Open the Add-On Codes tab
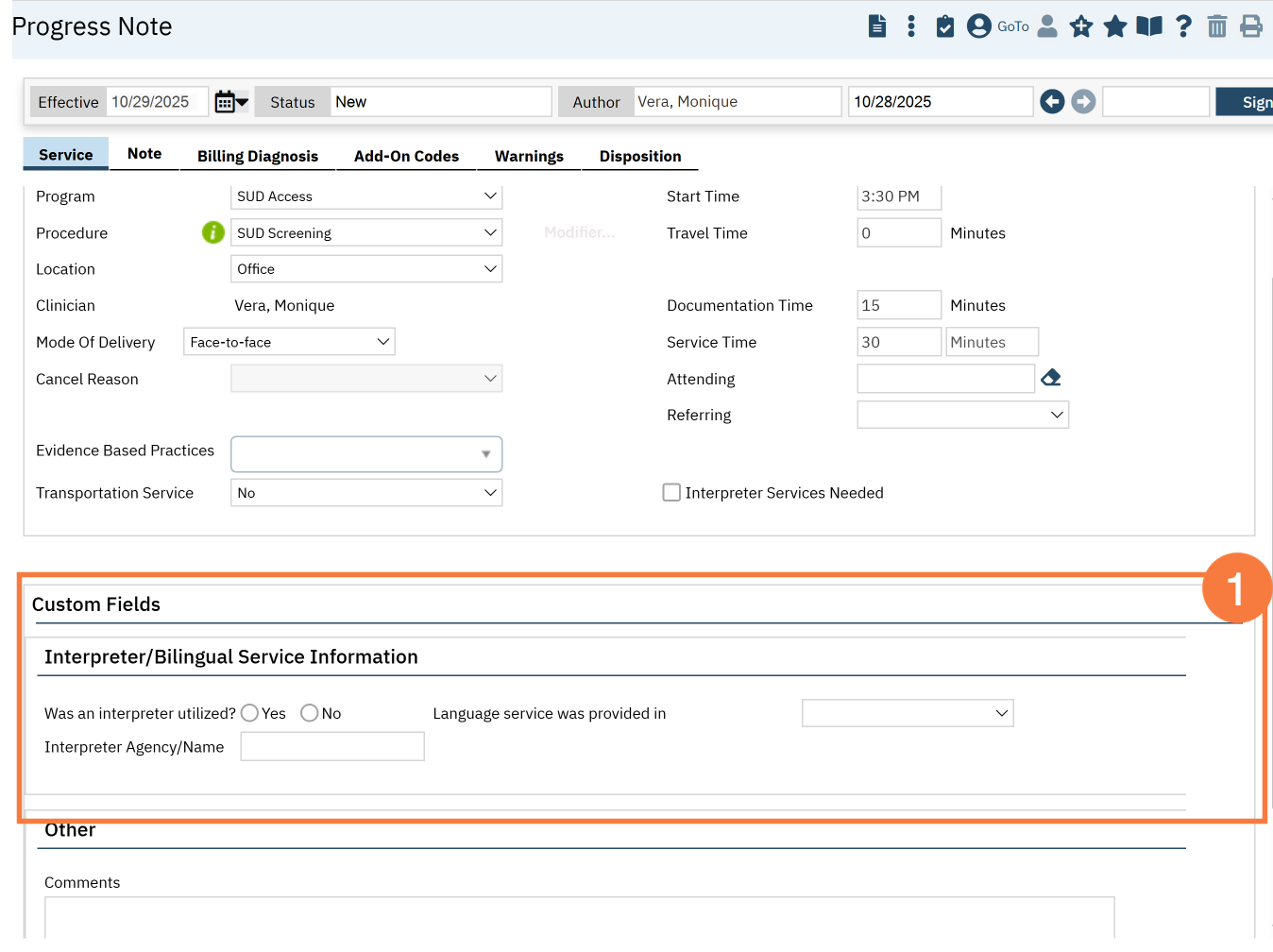Image resolution: width=1273 pixels, height=952 pixels. pos(406,156)
